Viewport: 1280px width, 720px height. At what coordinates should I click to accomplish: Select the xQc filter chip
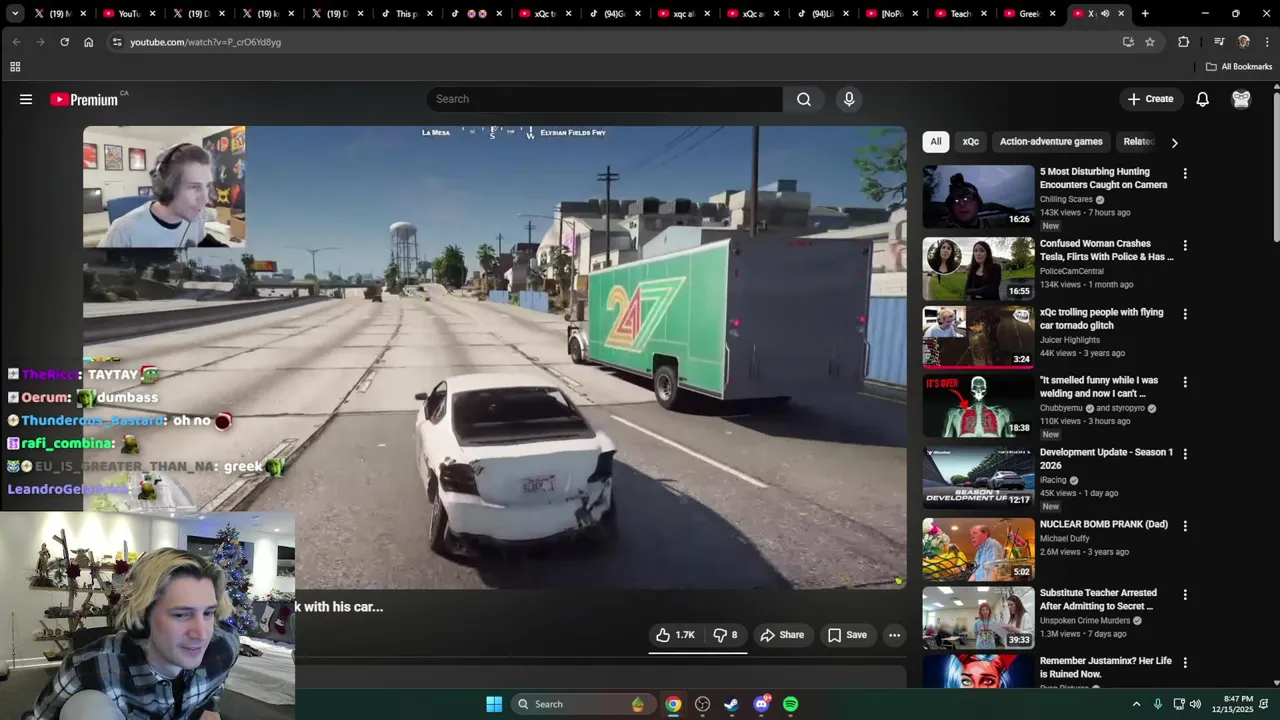(x=971, y=142)
